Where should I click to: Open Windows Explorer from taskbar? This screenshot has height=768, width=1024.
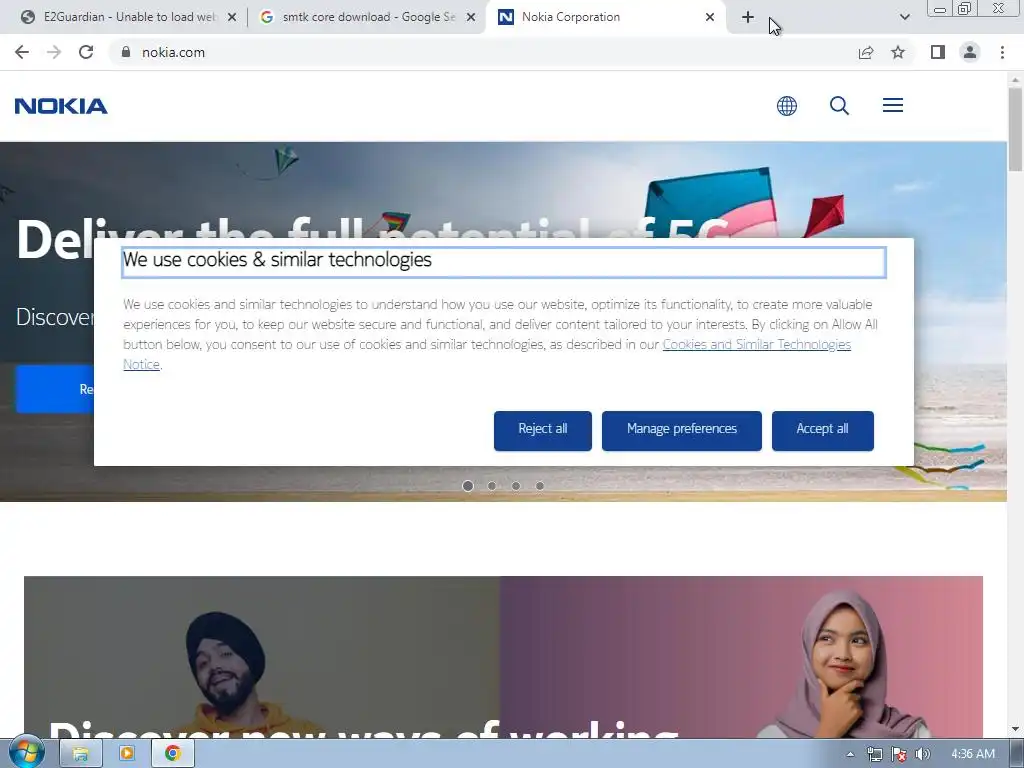(x=80, y=754)
